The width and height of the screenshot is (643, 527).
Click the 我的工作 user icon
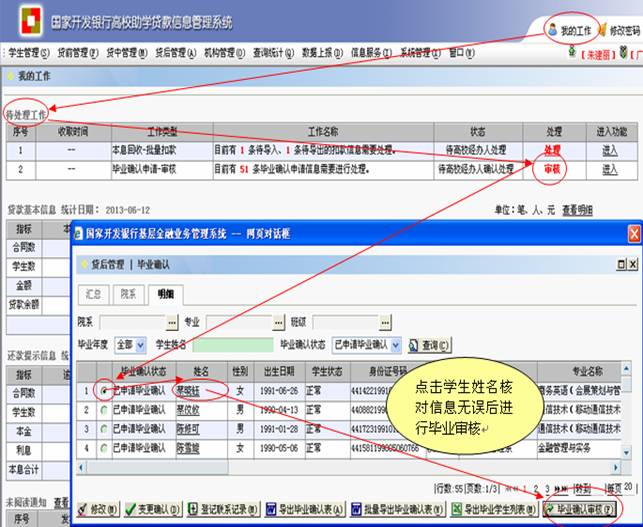[553, 30]
